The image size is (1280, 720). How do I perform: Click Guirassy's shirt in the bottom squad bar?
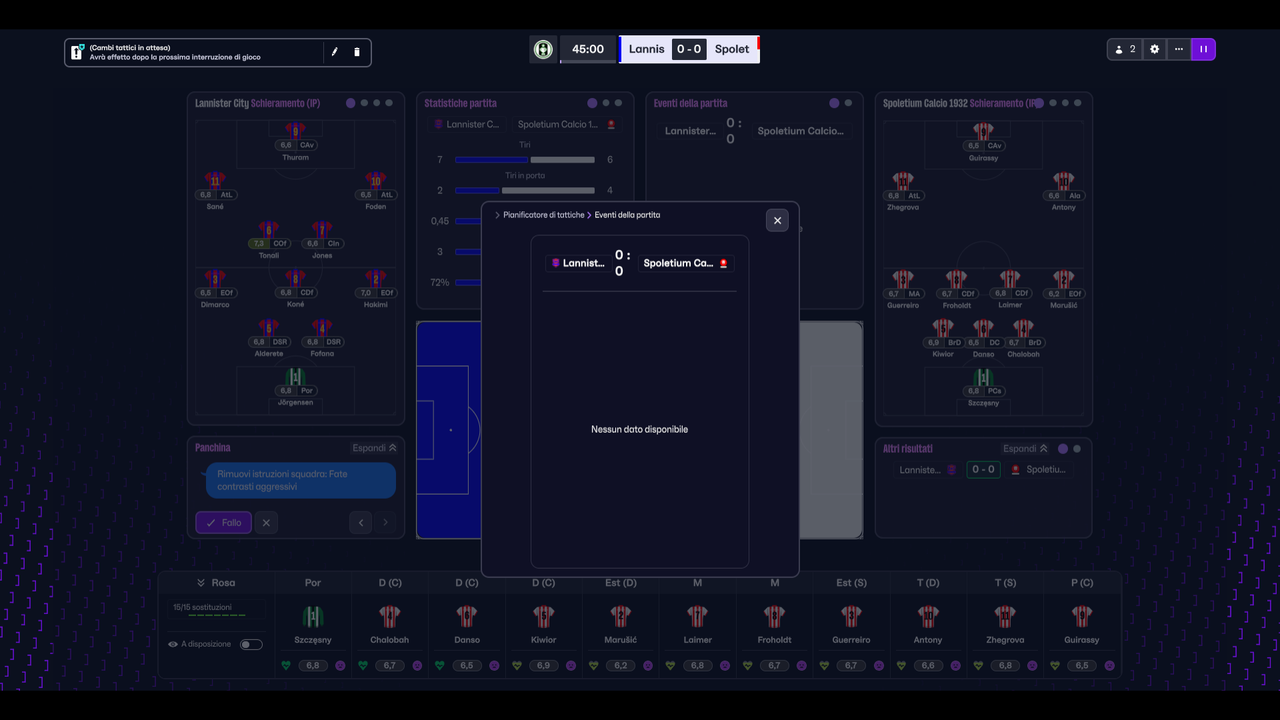[1082, 617]
